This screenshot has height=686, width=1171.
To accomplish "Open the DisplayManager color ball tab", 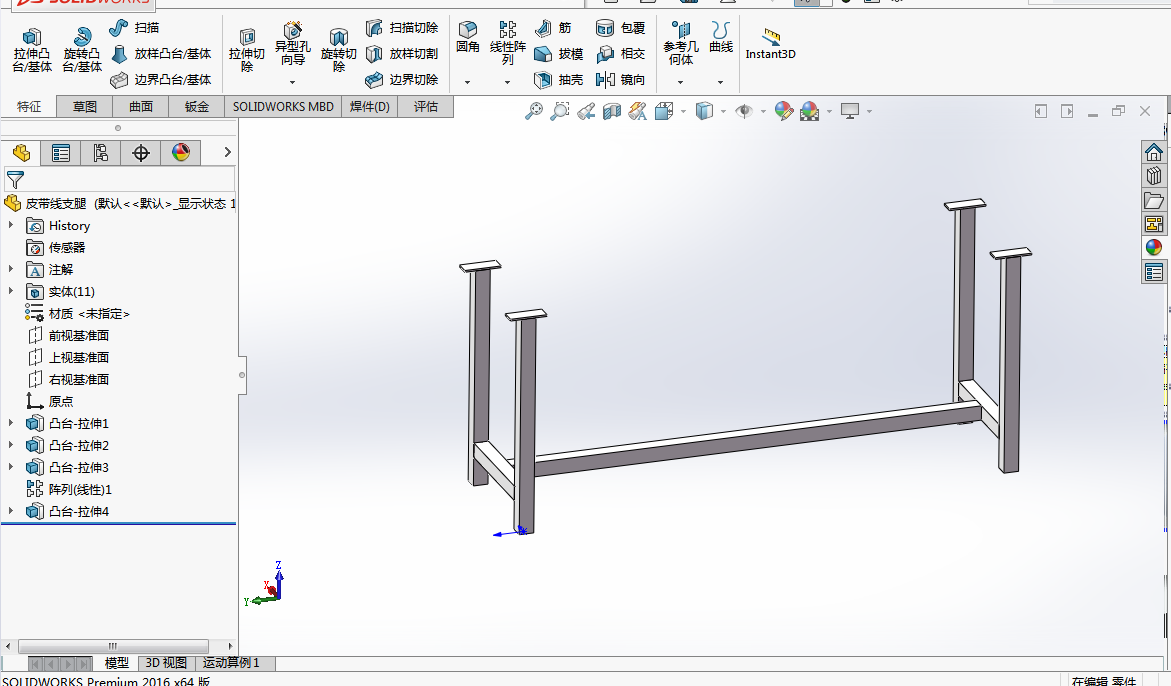I will click(x=181, y=153).
